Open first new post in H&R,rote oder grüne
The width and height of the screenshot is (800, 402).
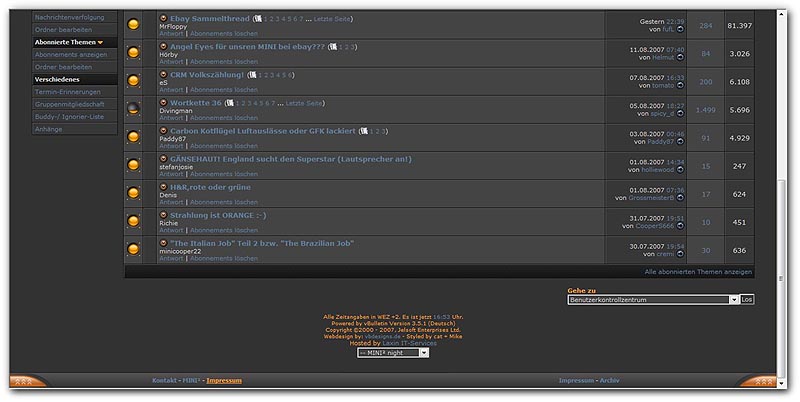coord(163,187)
